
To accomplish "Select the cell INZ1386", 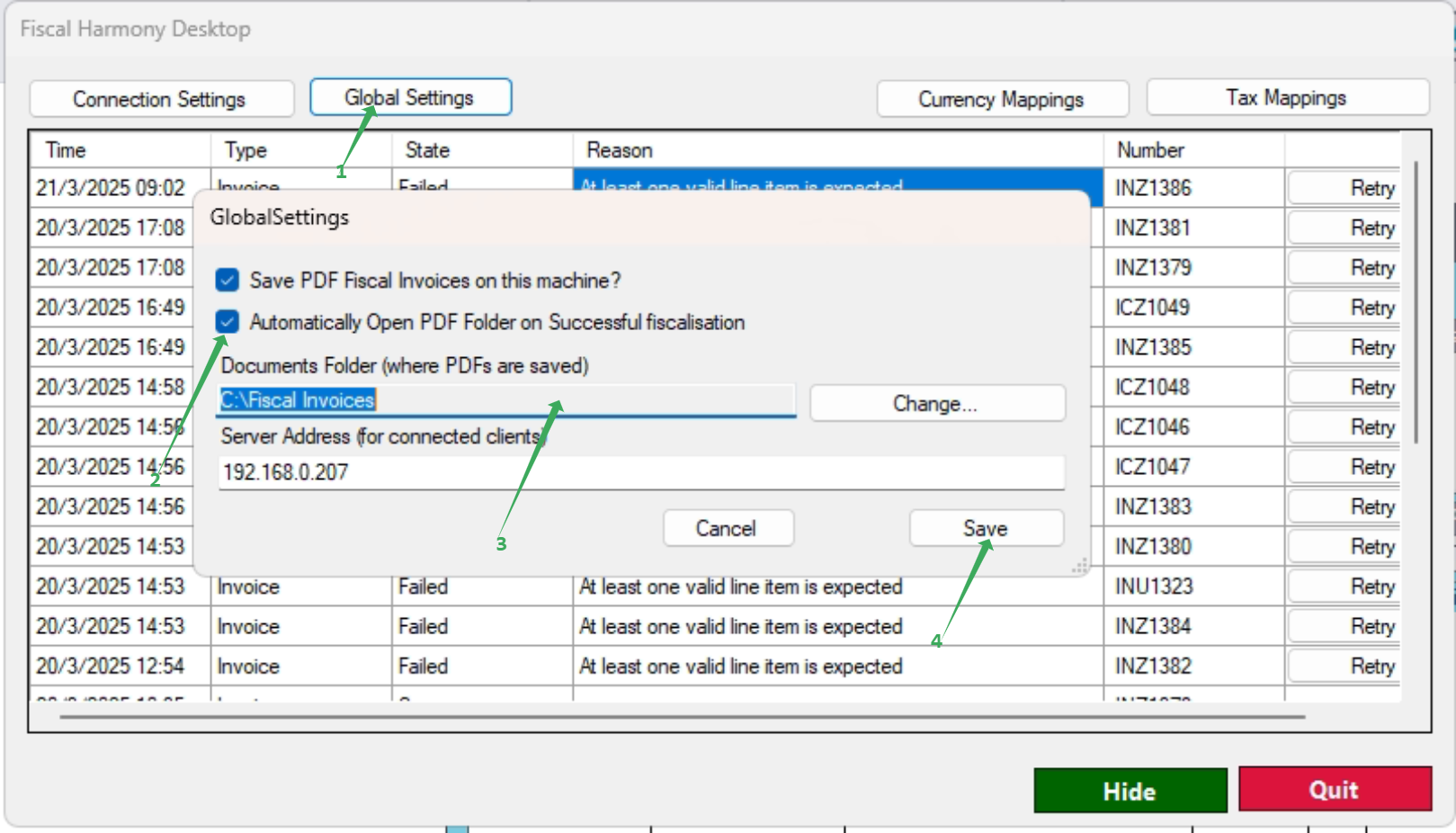I will (1194, 188).
